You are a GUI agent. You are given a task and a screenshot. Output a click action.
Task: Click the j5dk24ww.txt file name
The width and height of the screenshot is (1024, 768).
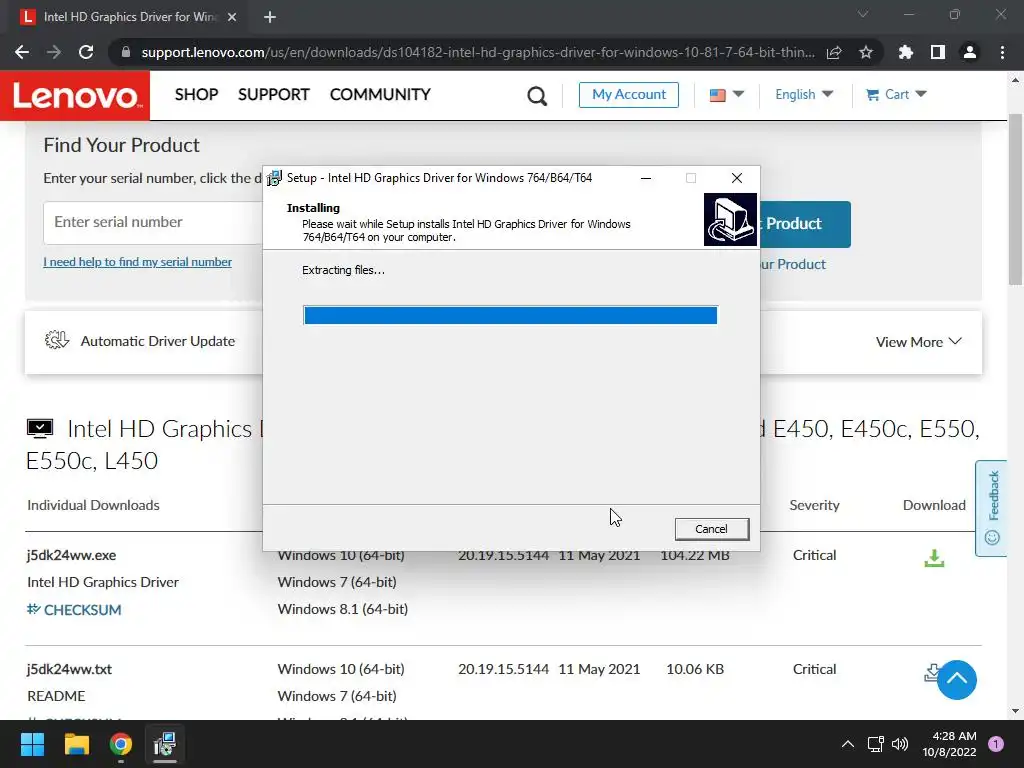tap(69, 669)
